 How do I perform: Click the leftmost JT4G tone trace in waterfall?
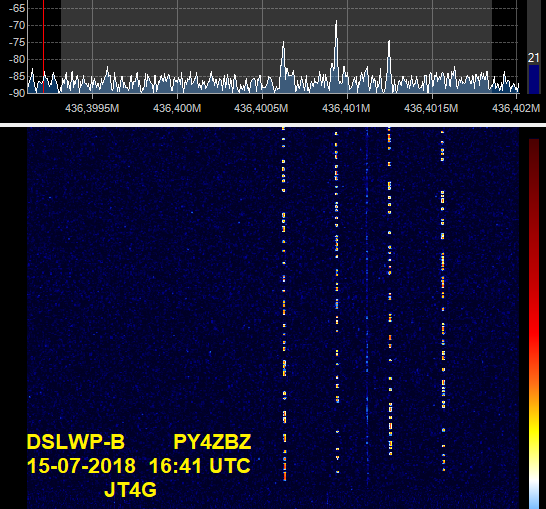coord(284,304)
